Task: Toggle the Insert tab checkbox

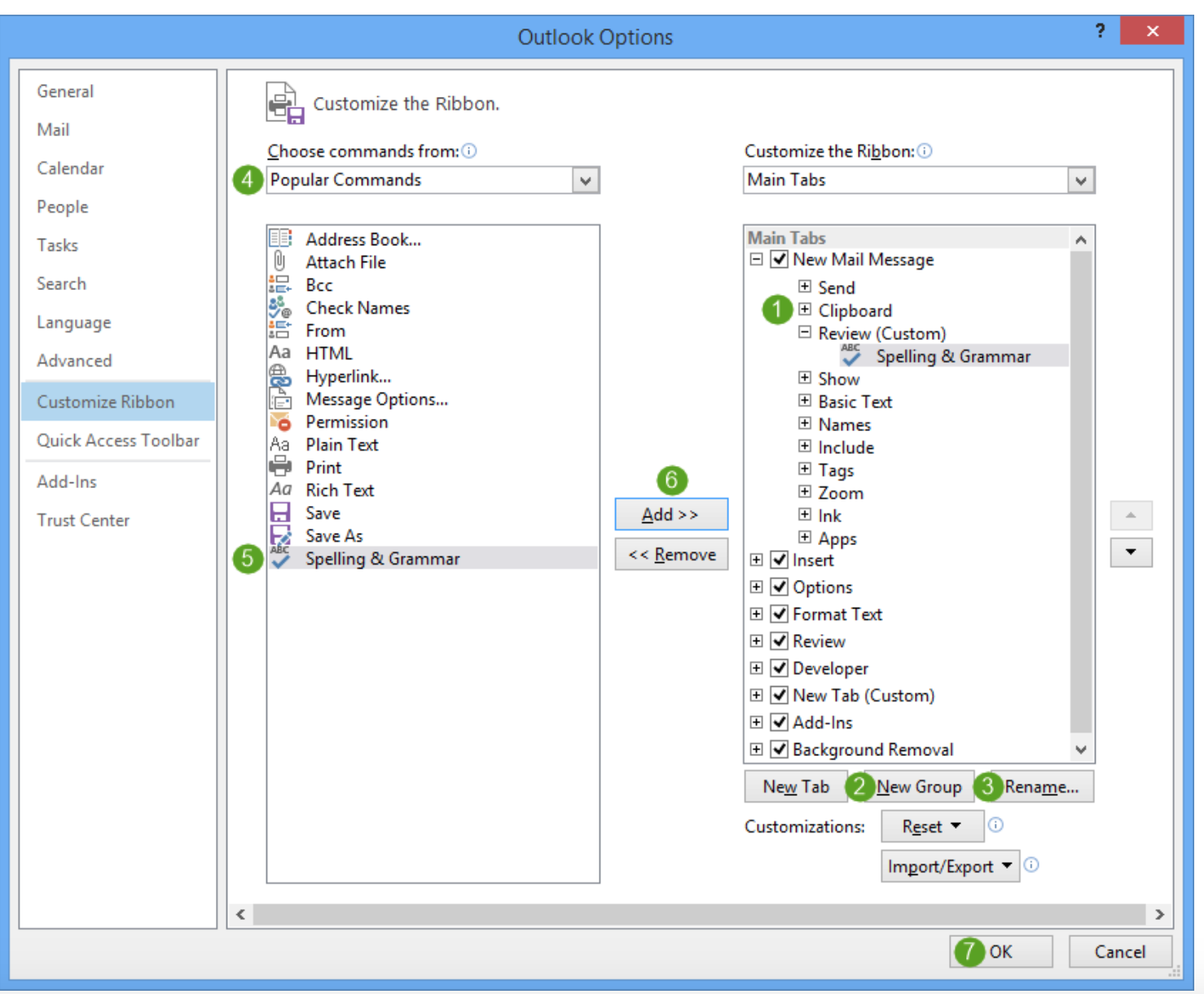Action: (779, 560)
